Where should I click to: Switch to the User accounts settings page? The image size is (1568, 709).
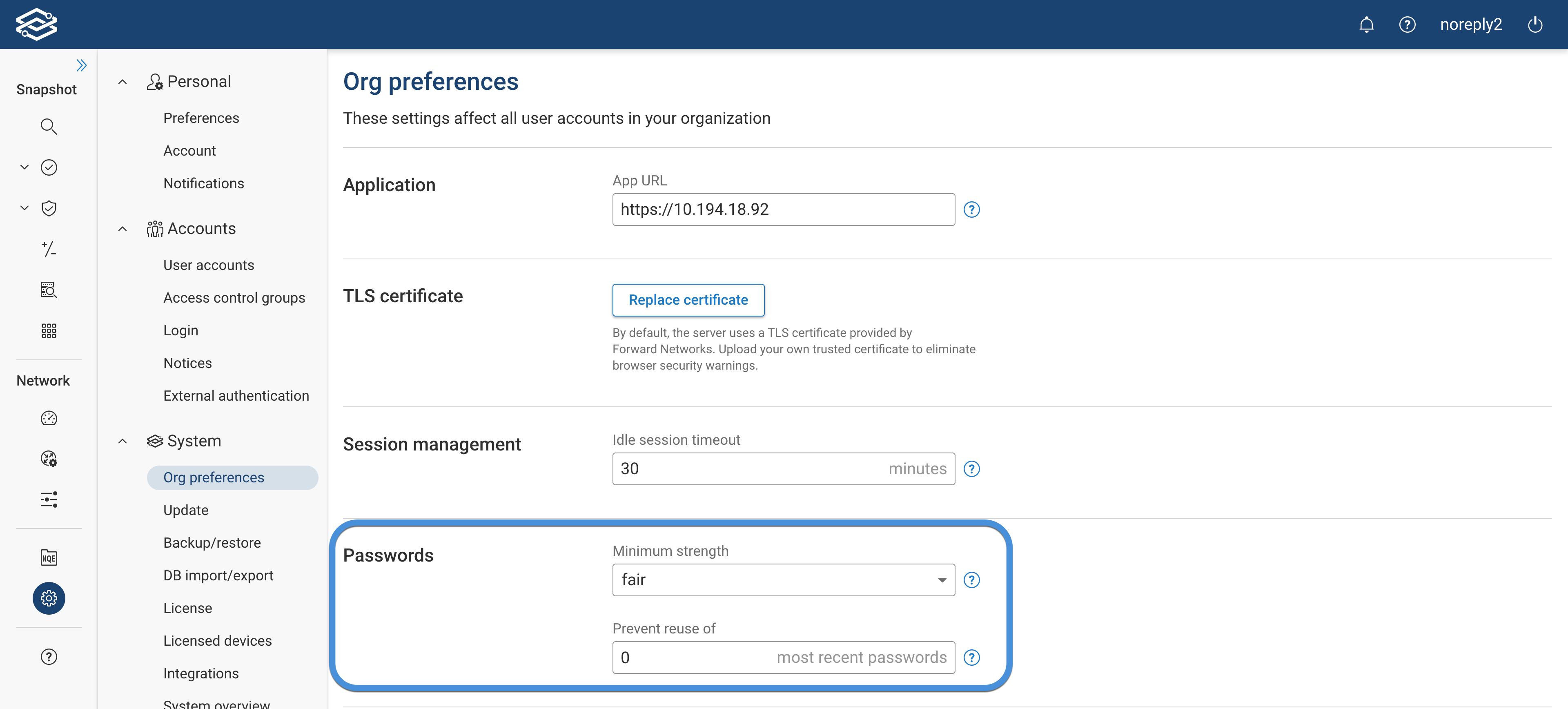click(209, 265)
